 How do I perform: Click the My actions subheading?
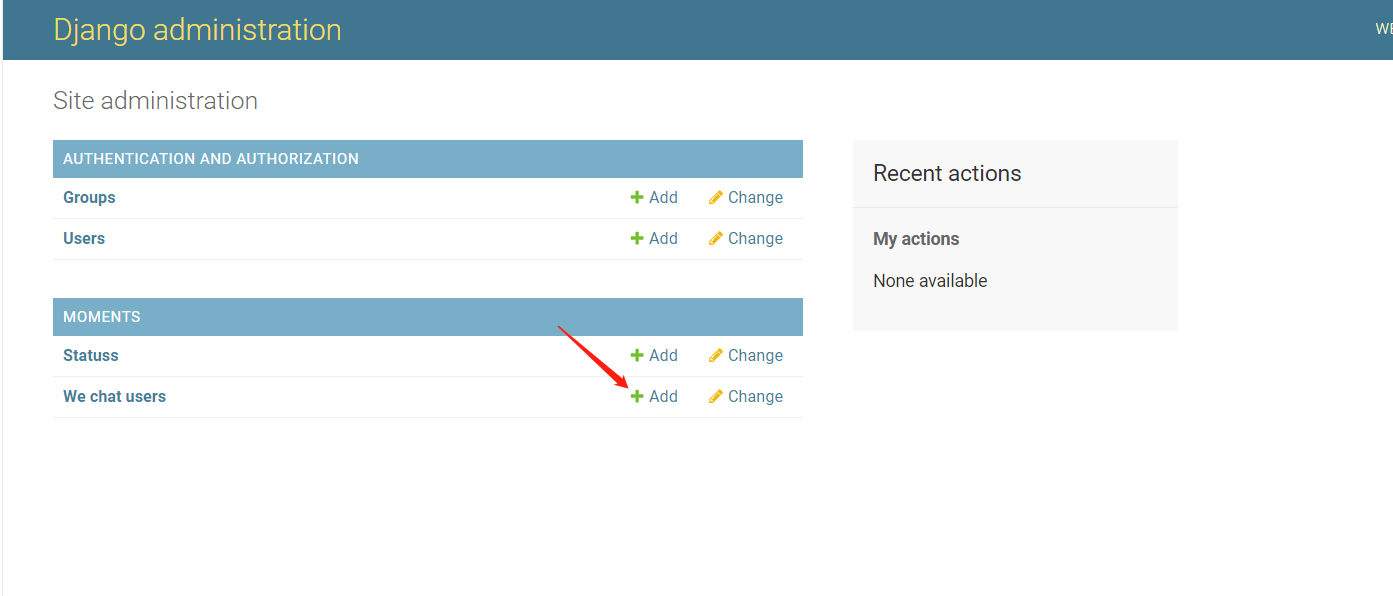pos(916,239)
